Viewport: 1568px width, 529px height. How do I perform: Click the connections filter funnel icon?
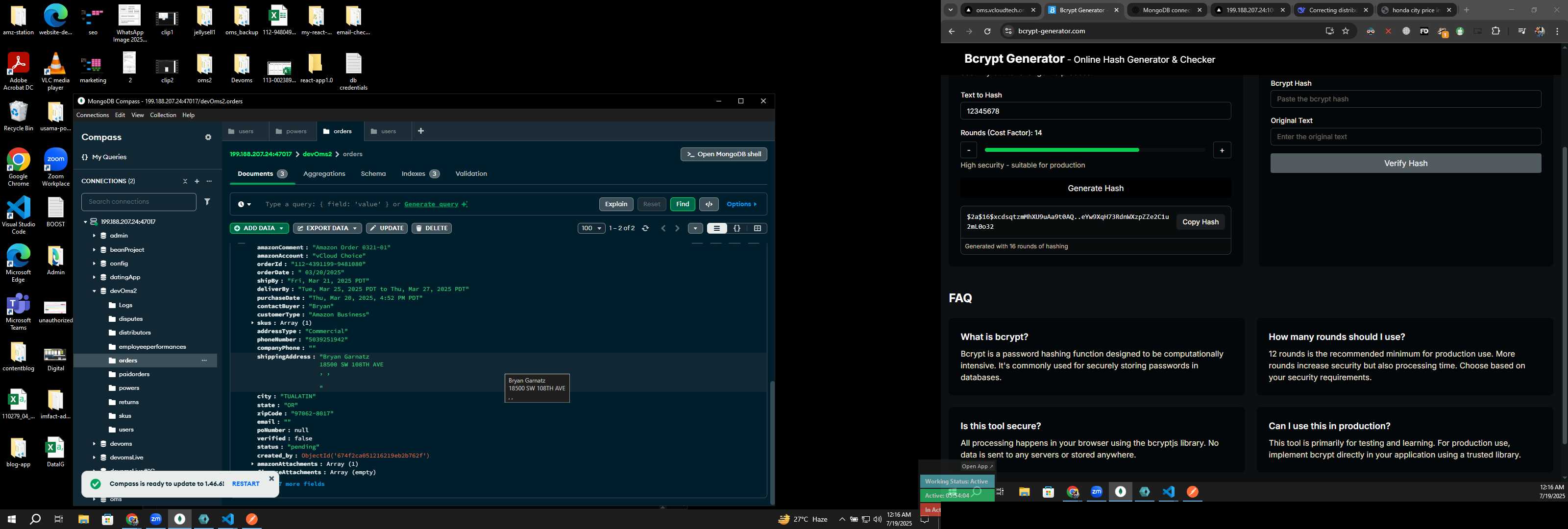(x=207, y=201)
